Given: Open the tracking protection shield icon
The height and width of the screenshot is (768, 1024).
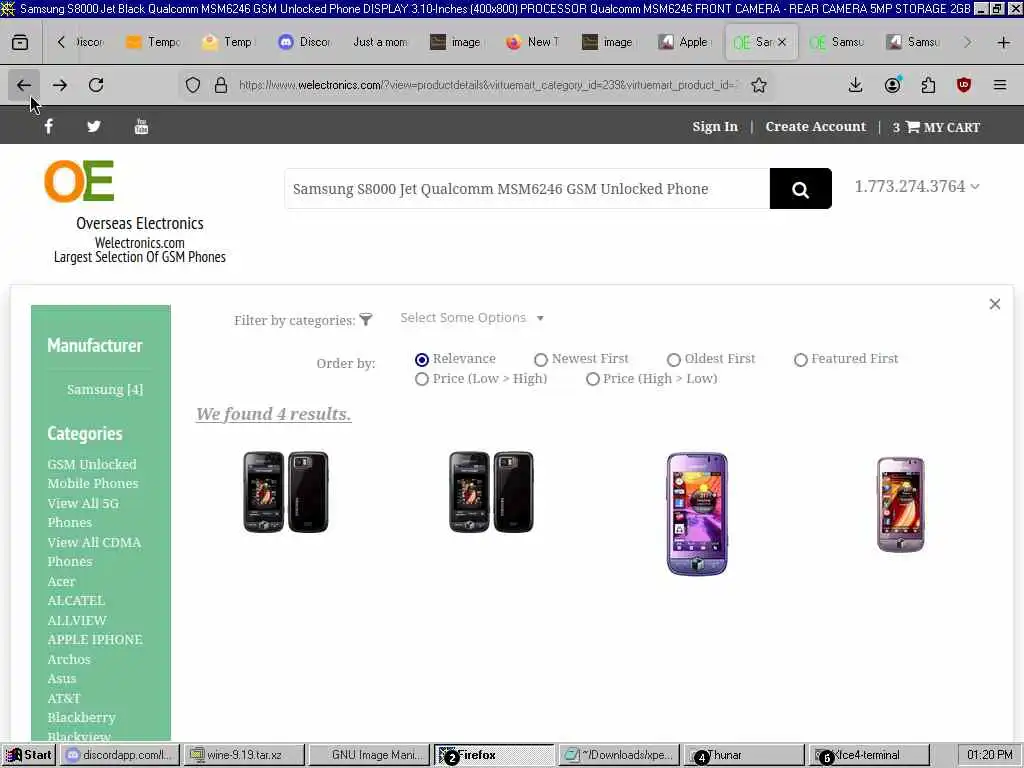Looking at the screenshot, I should [193, 85].
